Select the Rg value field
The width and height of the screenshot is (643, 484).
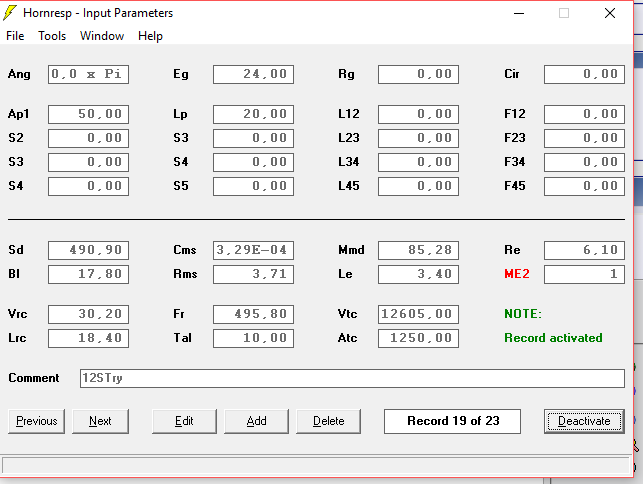point(418,74)
